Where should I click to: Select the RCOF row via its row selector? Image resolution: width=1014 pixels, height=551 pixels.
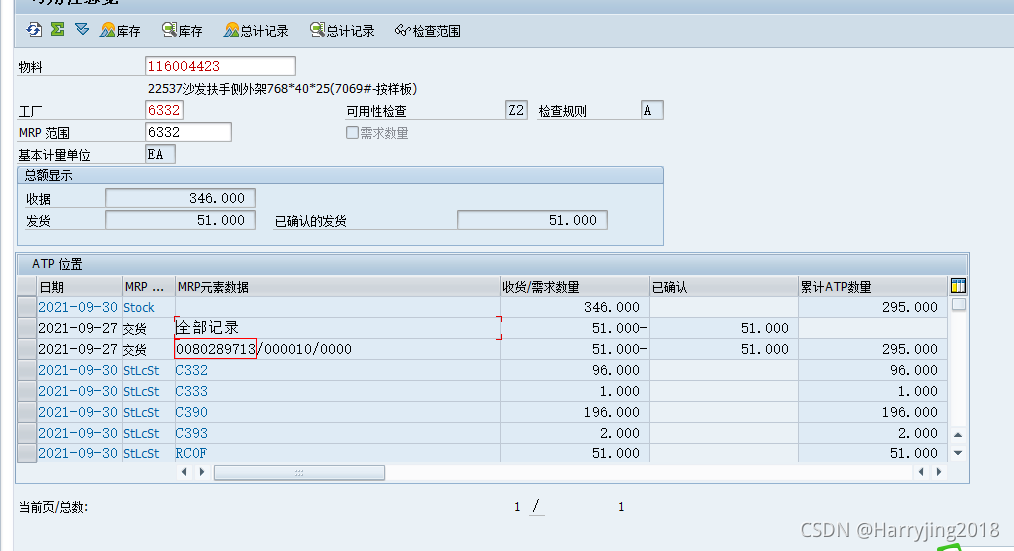pos(27,453)
